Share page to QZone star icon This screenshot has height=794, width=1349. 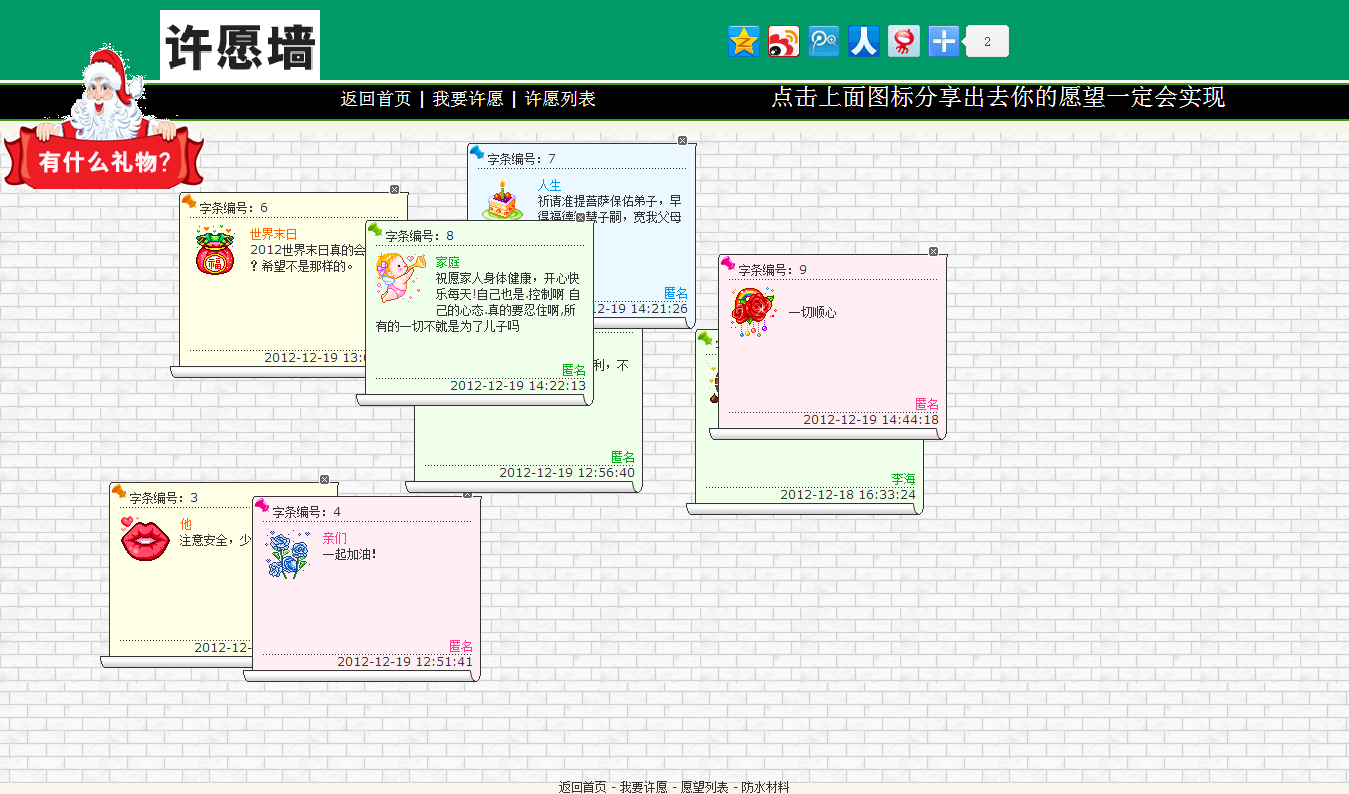(x=743, y=41)
